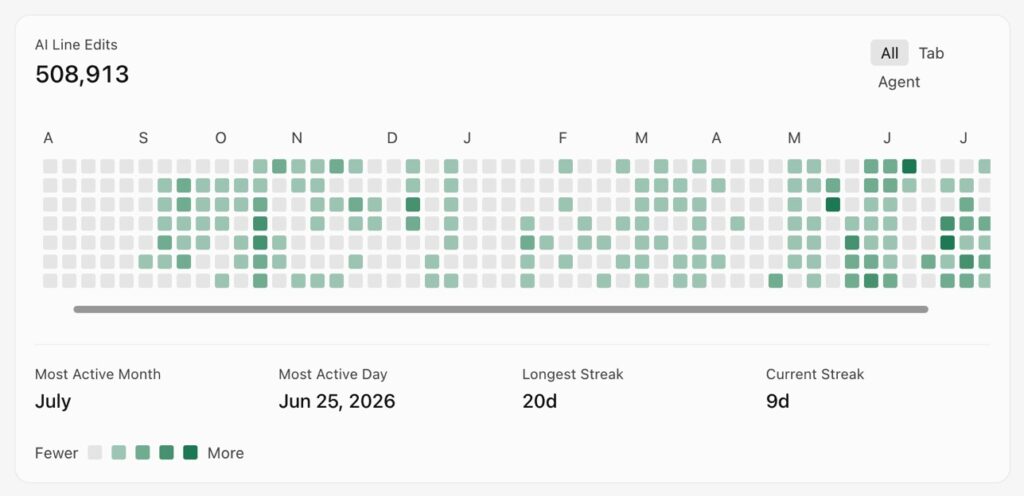Switch to the Tab filter
The image size is (1024, 496).
(931, 53)
